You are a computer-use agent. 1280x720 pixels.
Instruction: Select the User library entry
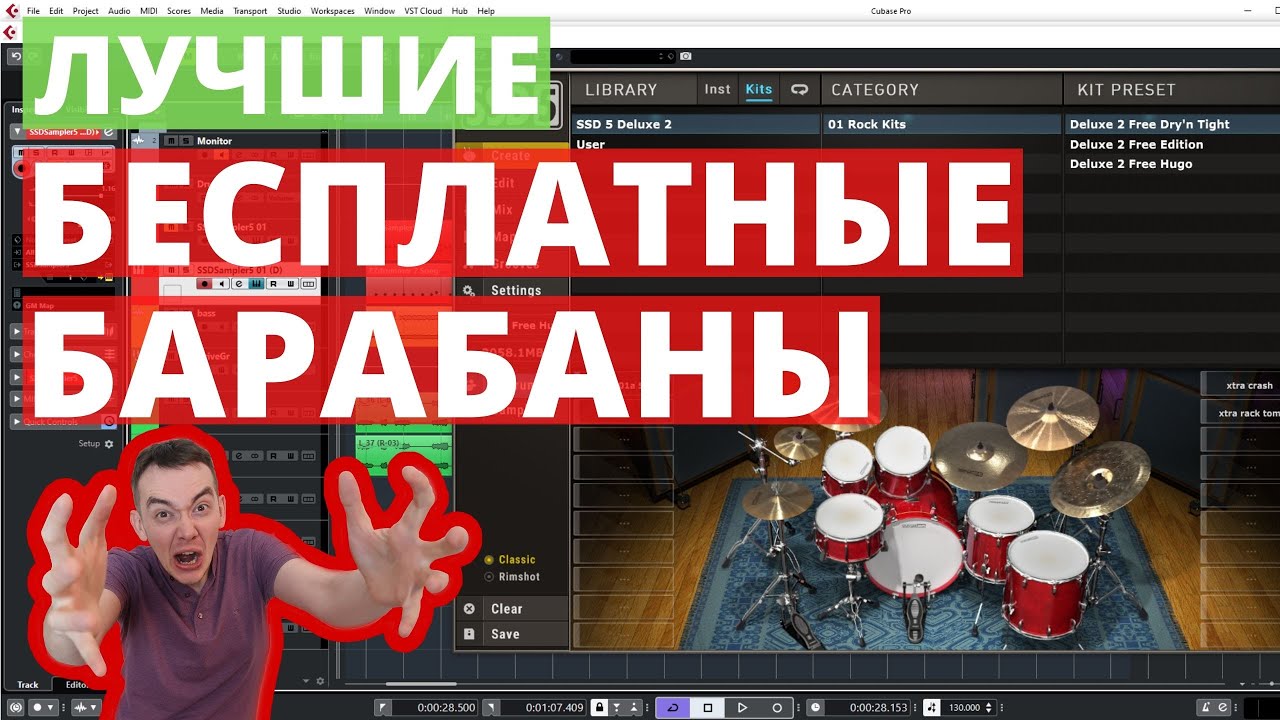coord(696,144)
